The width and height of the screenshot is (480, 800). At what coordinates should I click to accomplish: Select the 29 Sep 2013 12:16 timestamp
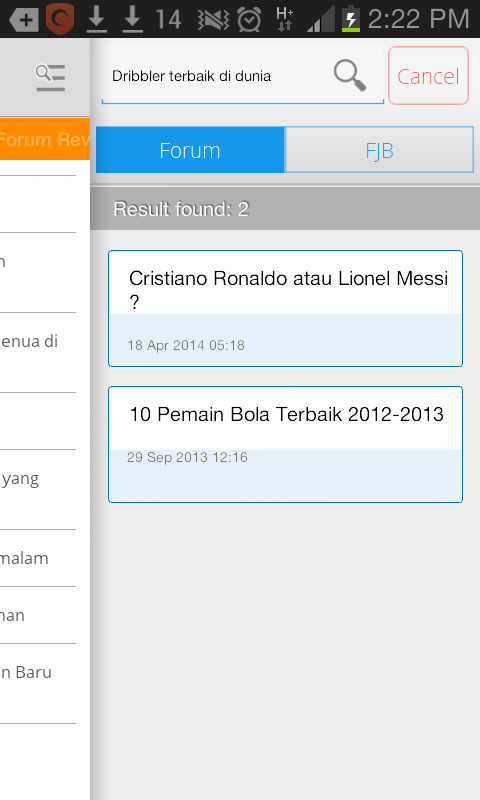pyautogui.click(x=187, y=457)
